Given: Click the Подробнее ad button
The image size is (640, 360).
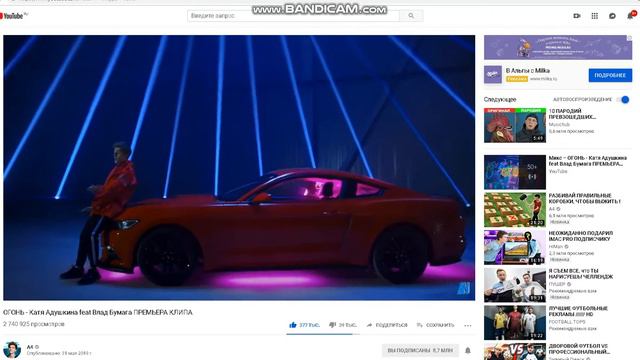Looking at the screenshot, I should (x=610, y=76).
